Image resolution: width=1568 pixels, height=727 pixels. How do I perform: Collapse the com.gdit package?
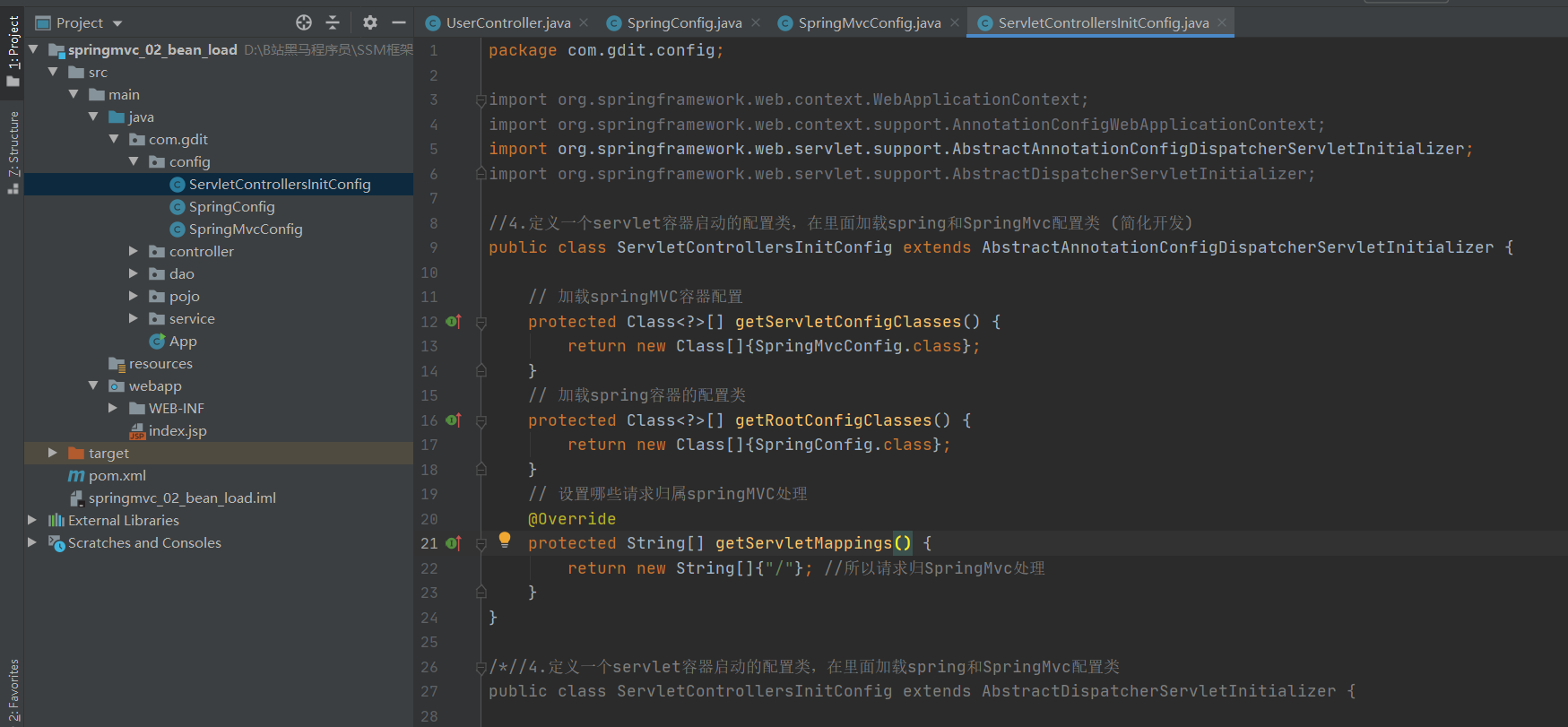114,139
